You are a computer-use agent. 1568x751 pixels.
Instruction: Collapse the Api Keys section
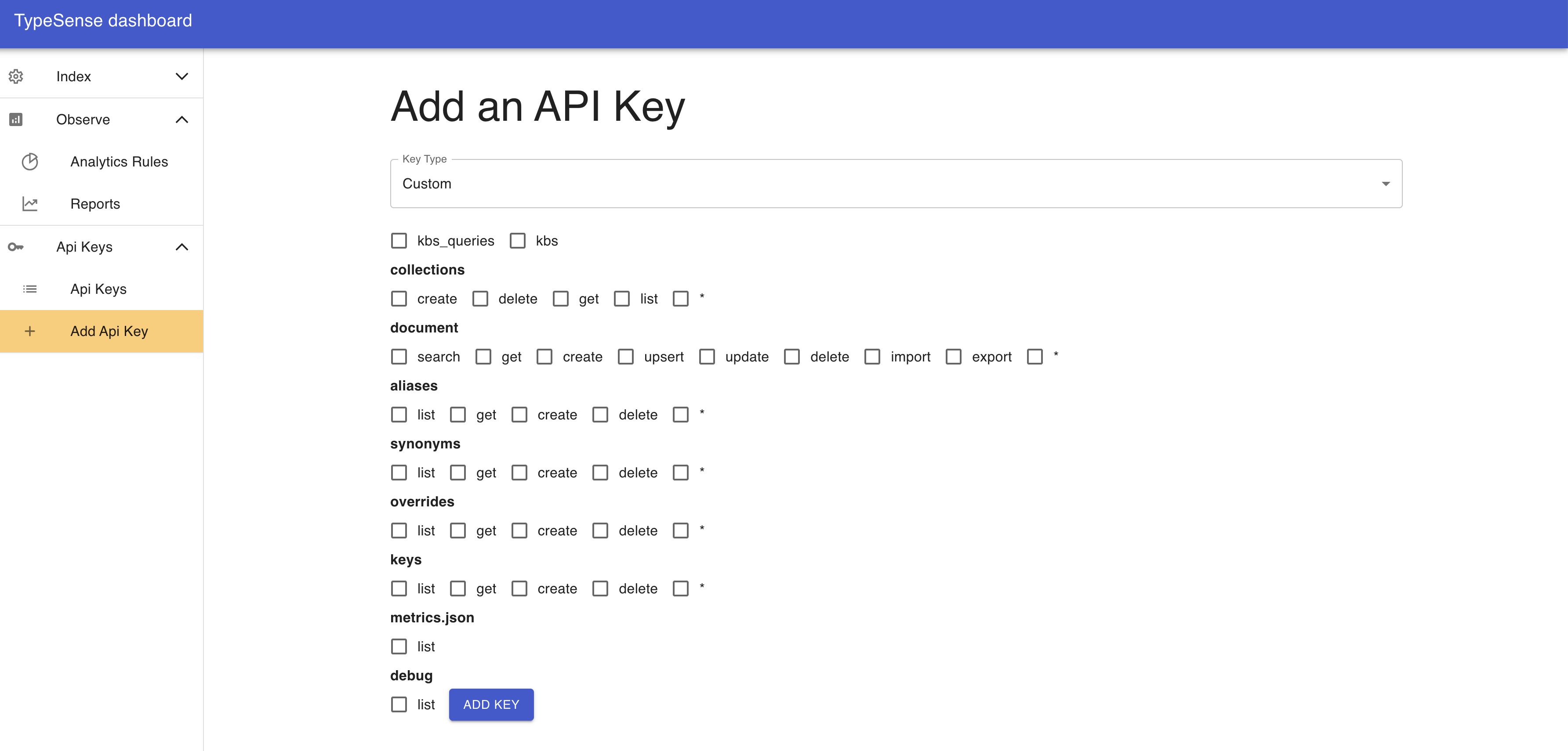(x=181, y=246)
